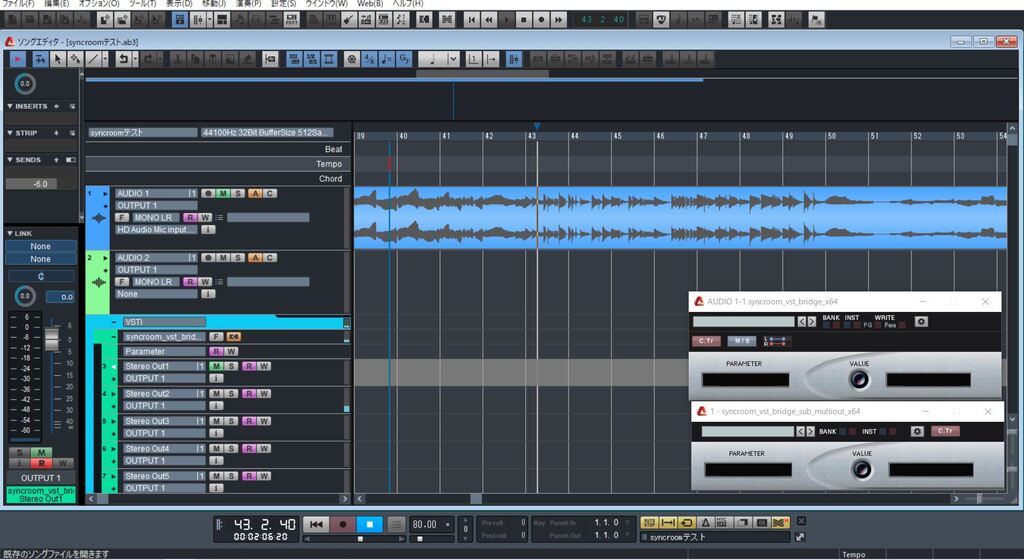Open the line tool dropdown arrow
The image size is (1024, 560).
105,59
